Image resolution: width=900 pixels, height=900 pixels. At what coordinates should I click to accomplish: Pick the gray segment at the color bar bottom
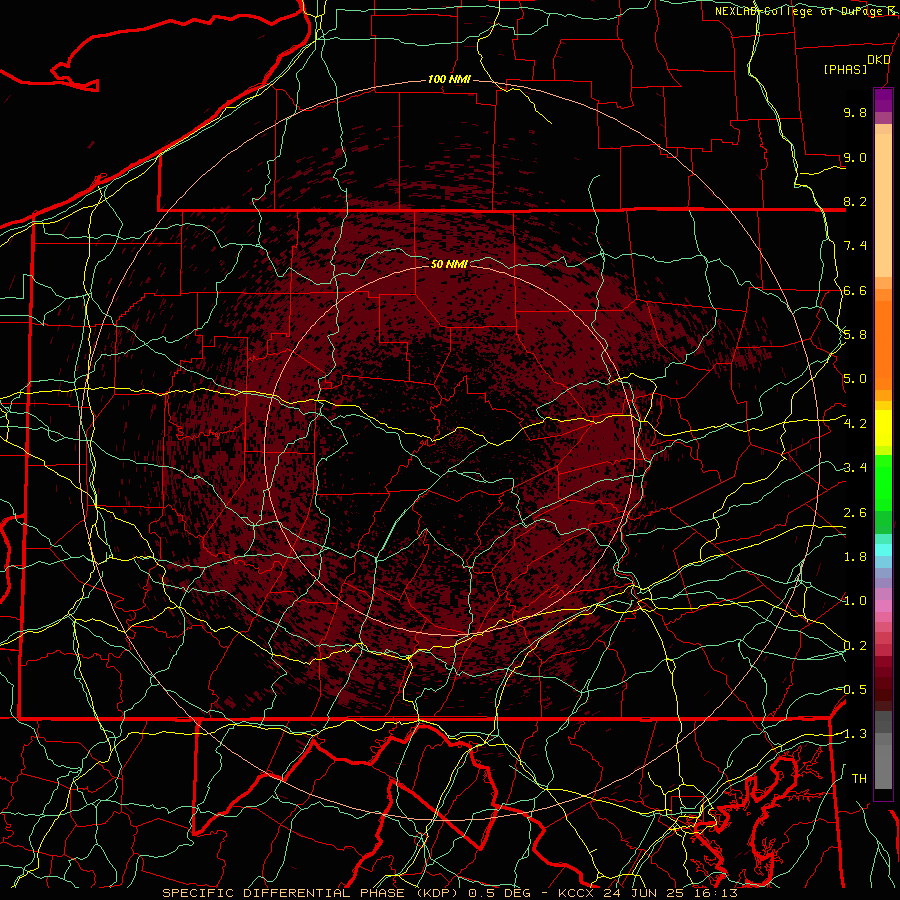tap(883, 766)
